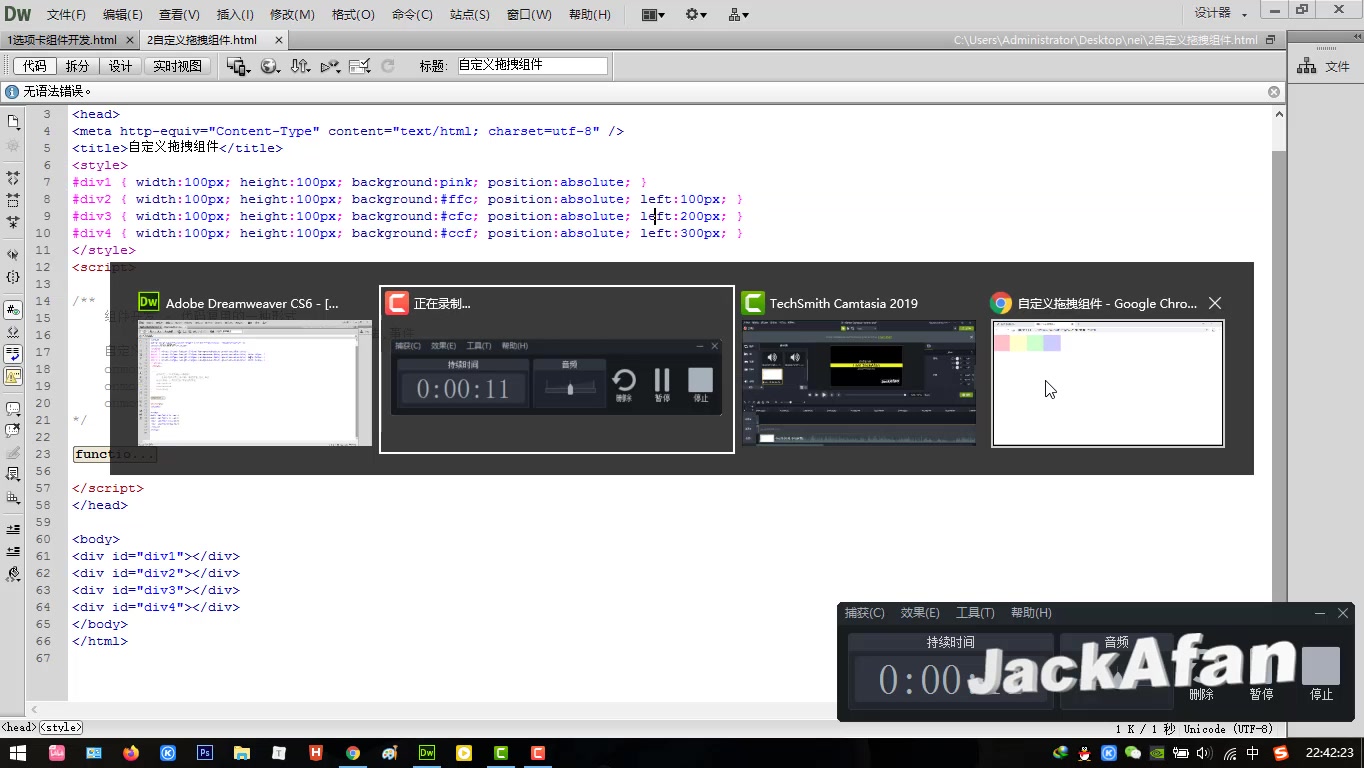Image resolution: width=1364 pixels, height=768 pixels.
Task: Open the check browser compatibility dropdown
Action: tap(360, 66)
